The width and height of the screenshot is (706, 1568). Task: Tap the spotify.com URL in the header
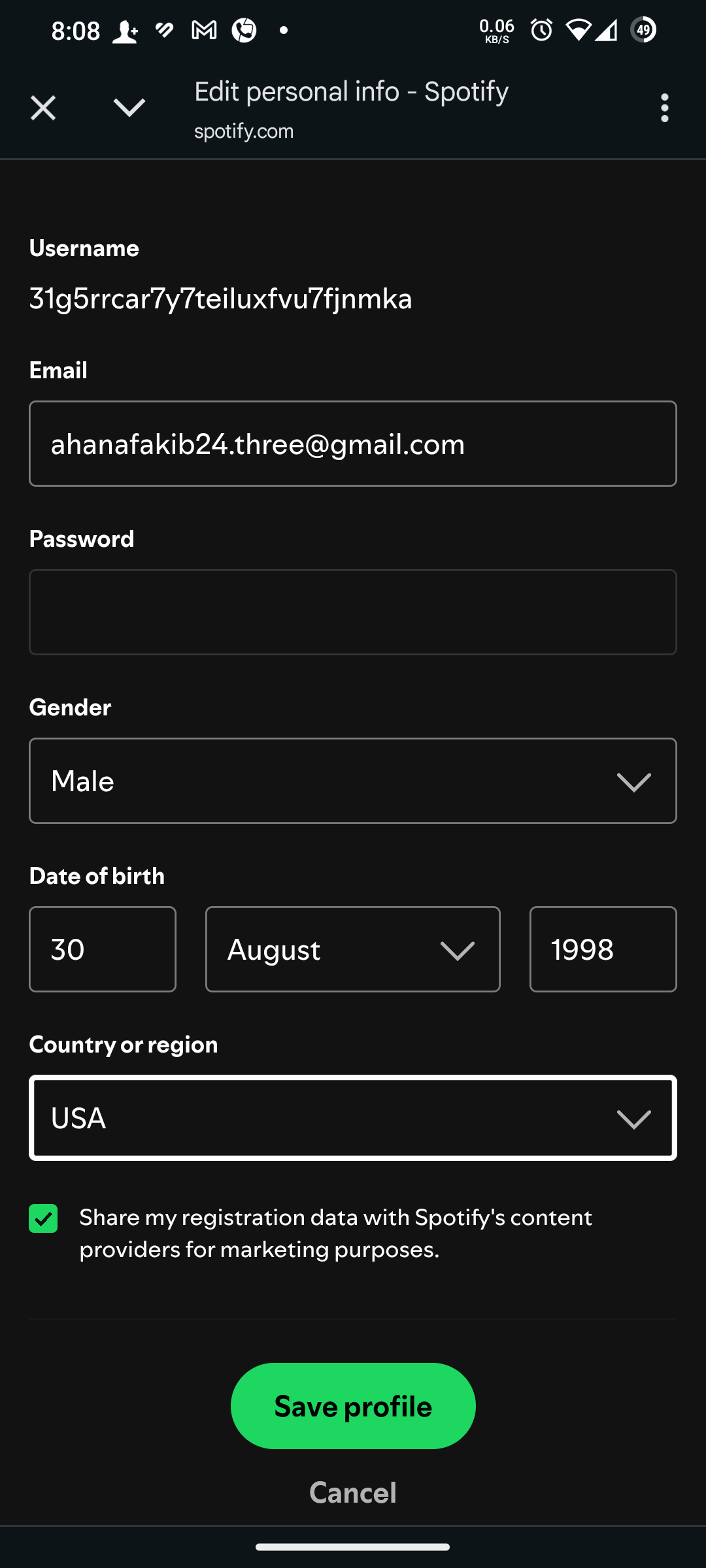coord(244,131)
